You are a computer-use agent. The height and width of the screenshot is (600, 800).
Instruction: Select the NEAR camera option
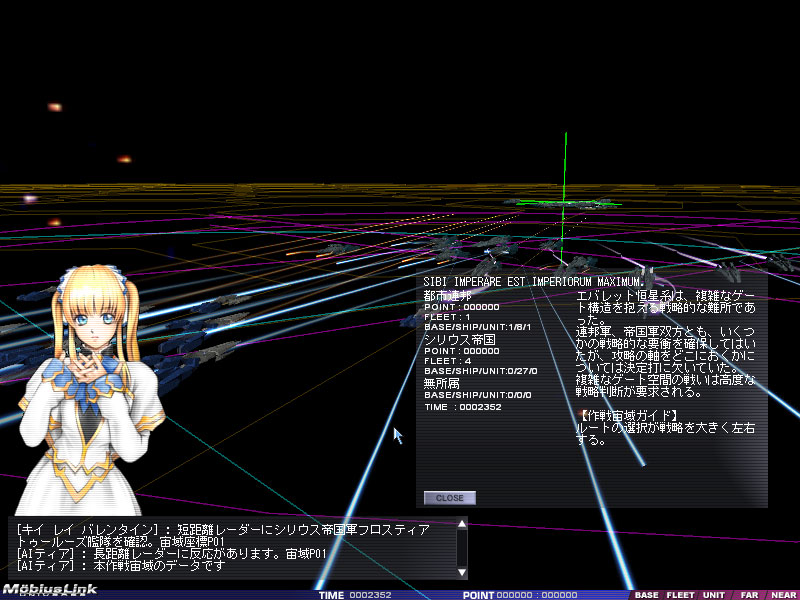pyautogui.click(x=783, y=595)
